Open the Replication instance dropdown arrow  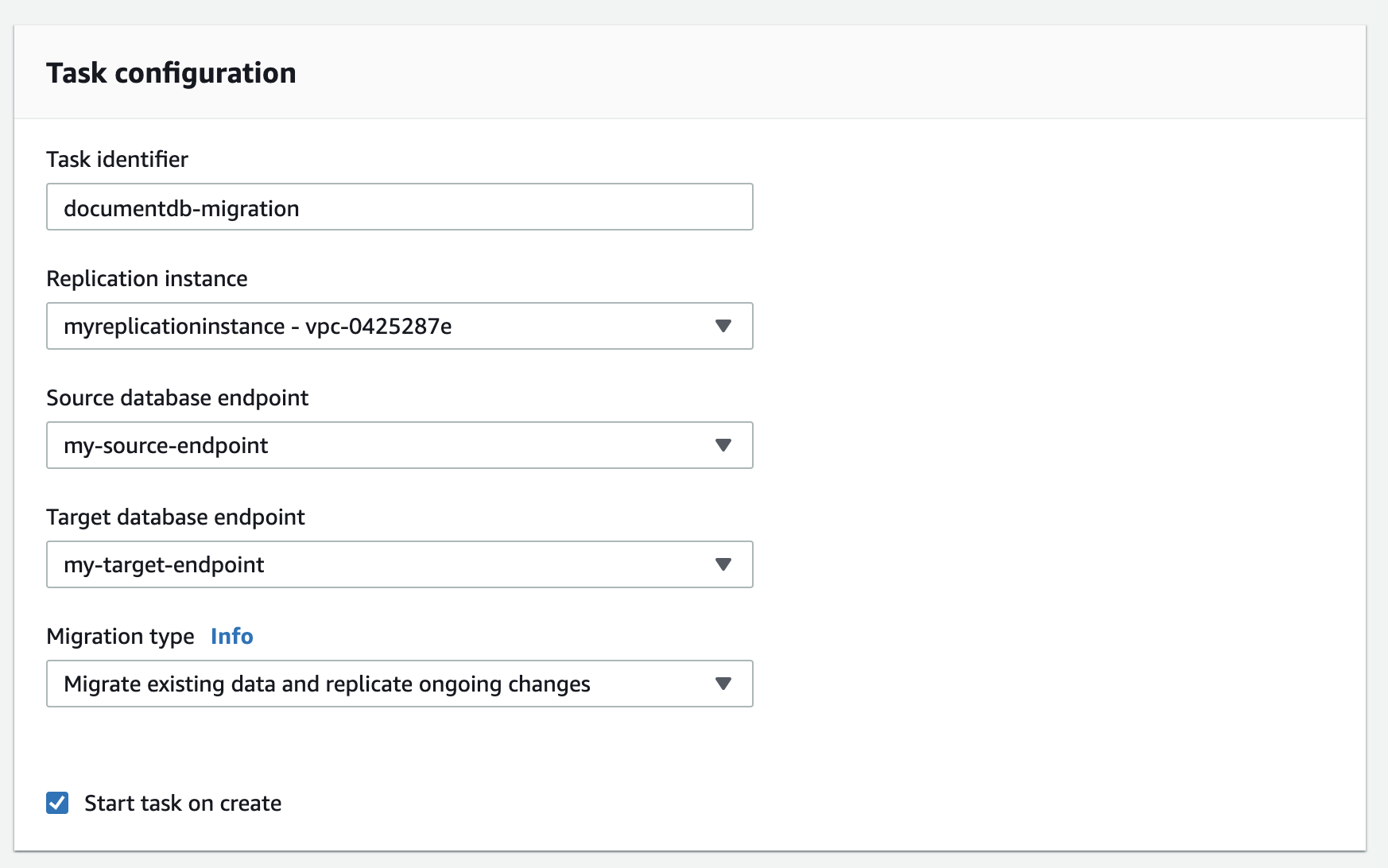[723, 326]
